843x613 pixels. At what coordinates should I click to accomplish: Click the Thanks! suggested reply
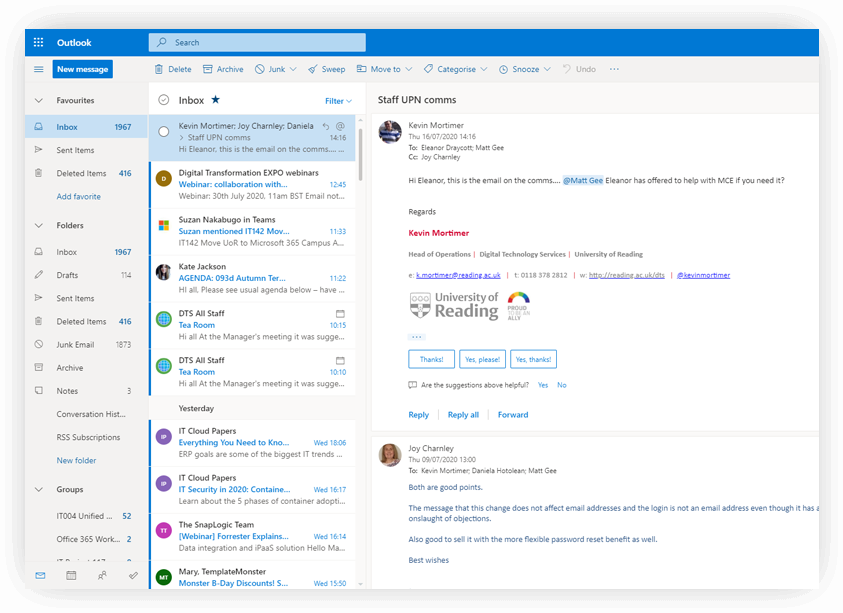click(x=432, y=359)
